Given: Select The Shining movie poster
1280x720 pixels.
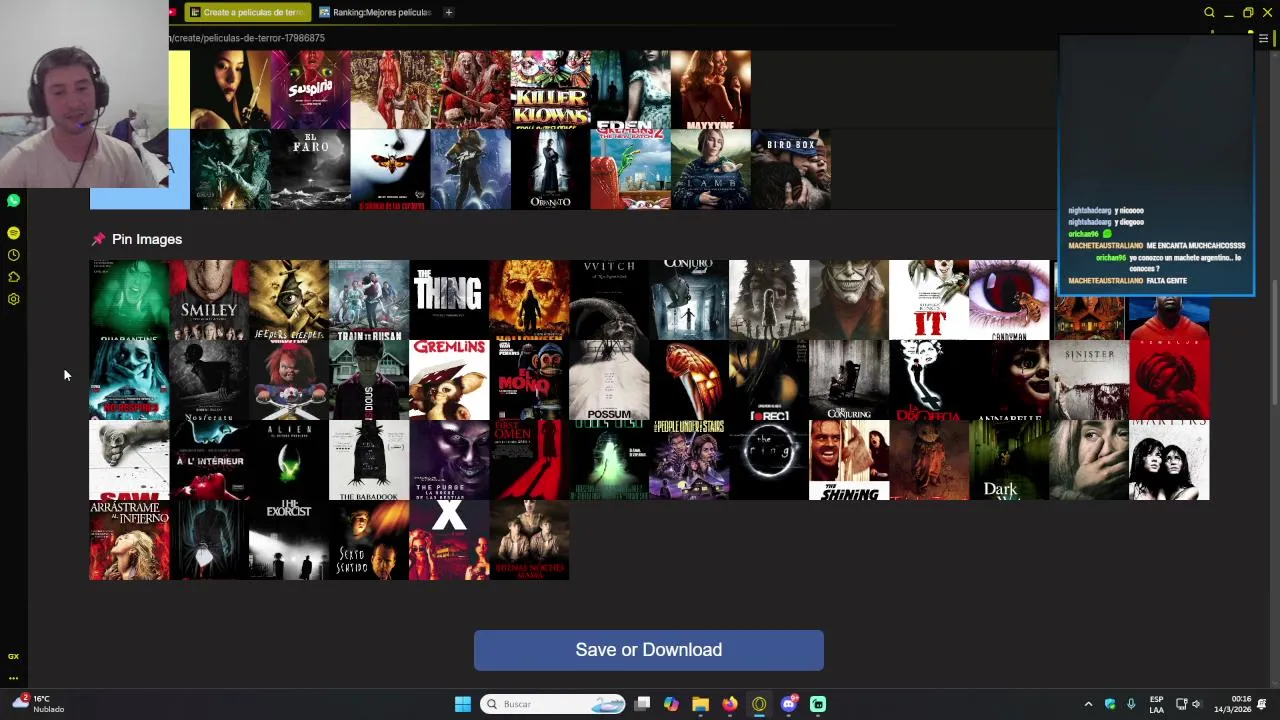Looking at the screenshot, I should pyautogui.click(x=849, y=459).
